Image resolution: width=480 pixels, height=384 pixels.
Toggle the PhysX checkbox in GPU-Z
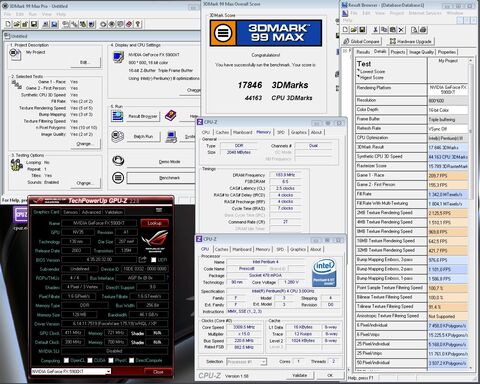[111, 360]
